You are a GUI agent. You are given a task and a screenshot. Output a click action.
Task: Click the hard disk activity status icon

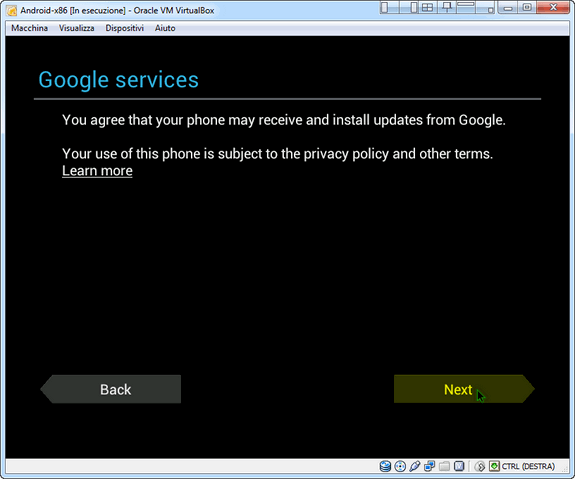[385, 466]
